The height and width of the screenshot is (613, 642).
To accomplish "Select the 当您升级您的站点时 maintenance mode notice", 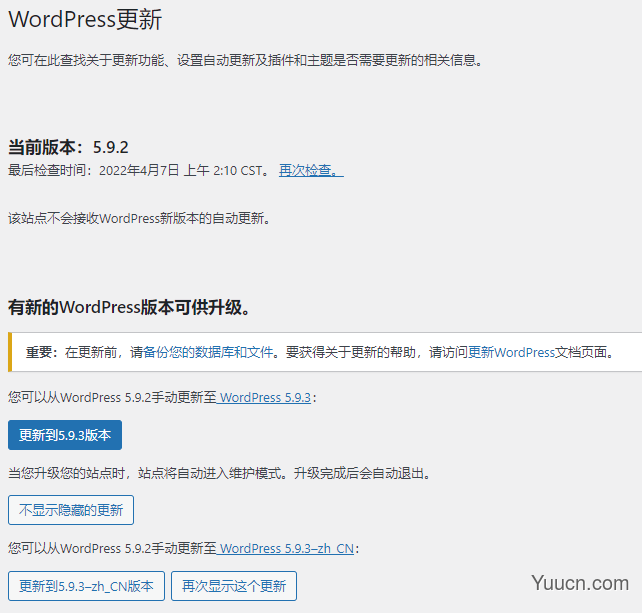I will (x=220, y=473).
